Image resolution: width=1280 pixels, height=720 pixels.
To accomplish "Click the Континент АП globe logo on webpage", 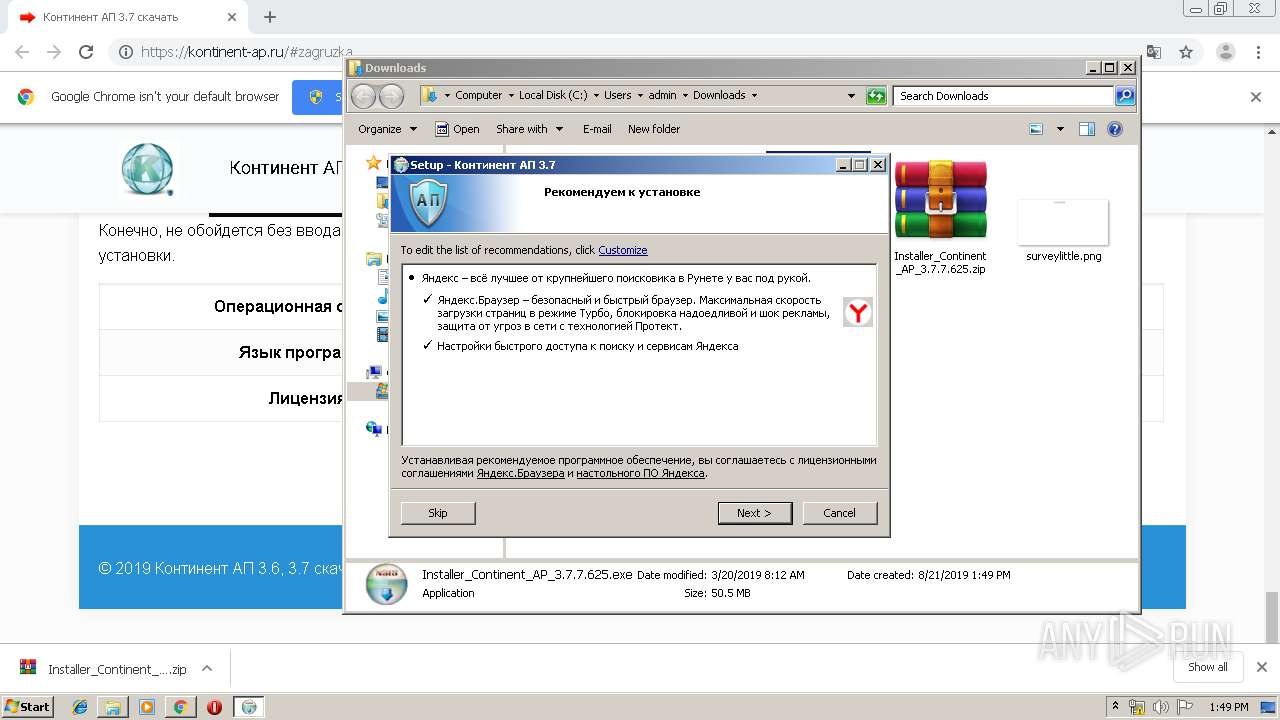I will coord(147,168).
